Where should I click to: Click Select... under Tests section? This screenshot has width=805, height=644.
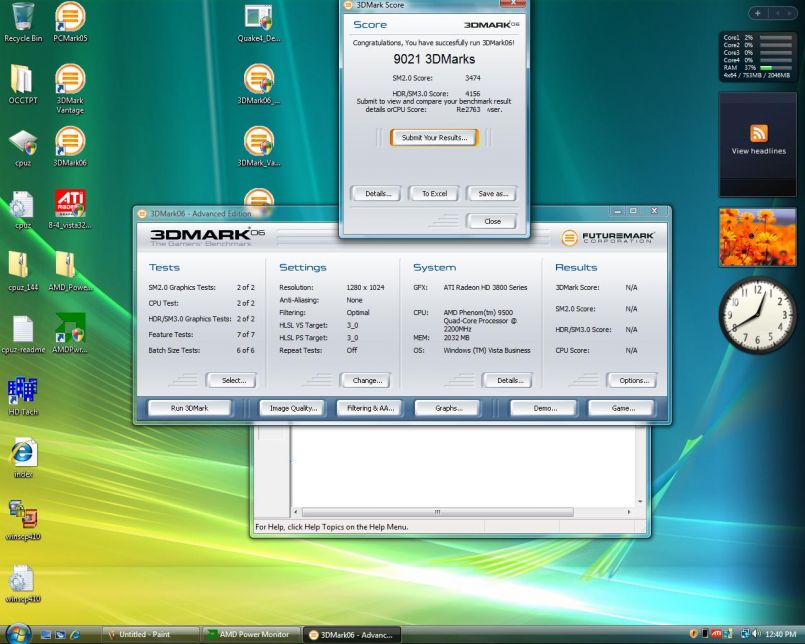pyautogui.click(x=232, y=380)
